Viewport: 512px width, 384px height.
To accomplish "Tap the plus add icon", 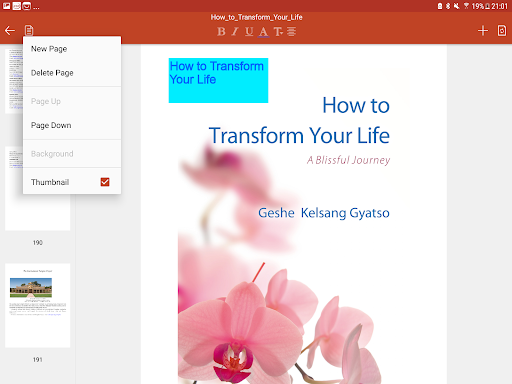I will click(483, 31).
